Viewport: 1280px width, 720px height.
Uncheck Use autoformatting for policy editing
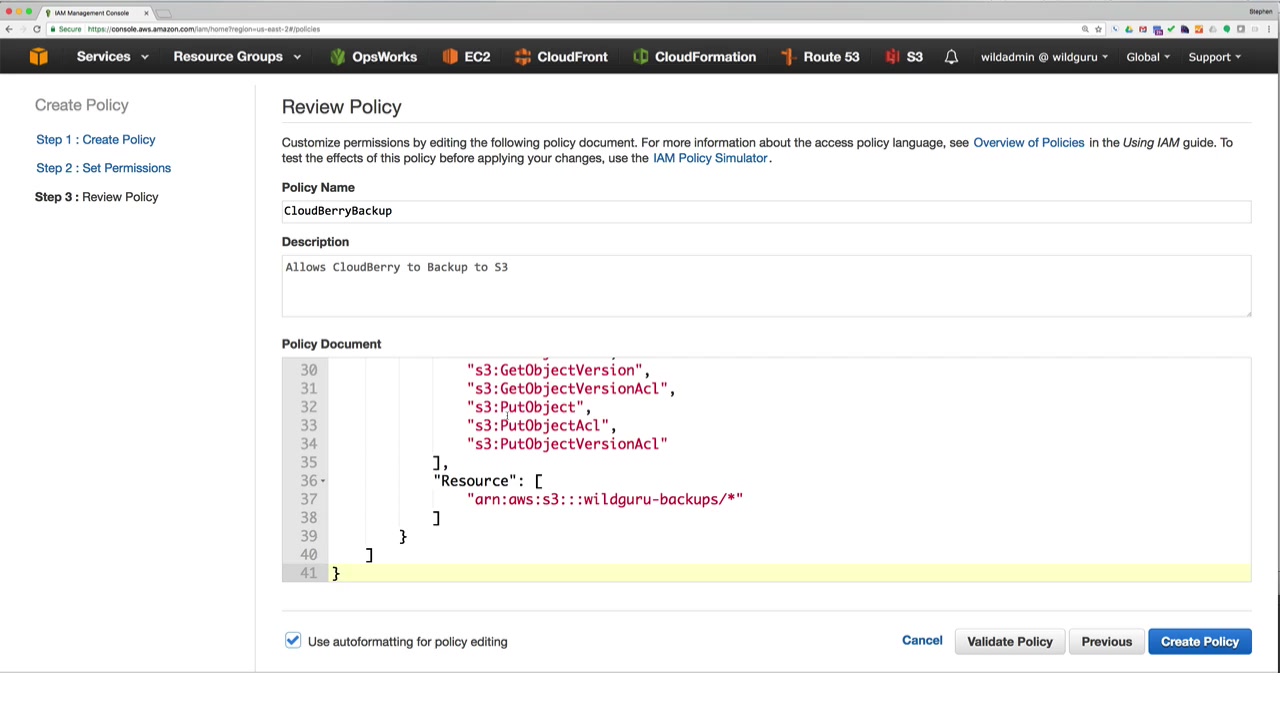pyautogui.click(x=293, y=641)
